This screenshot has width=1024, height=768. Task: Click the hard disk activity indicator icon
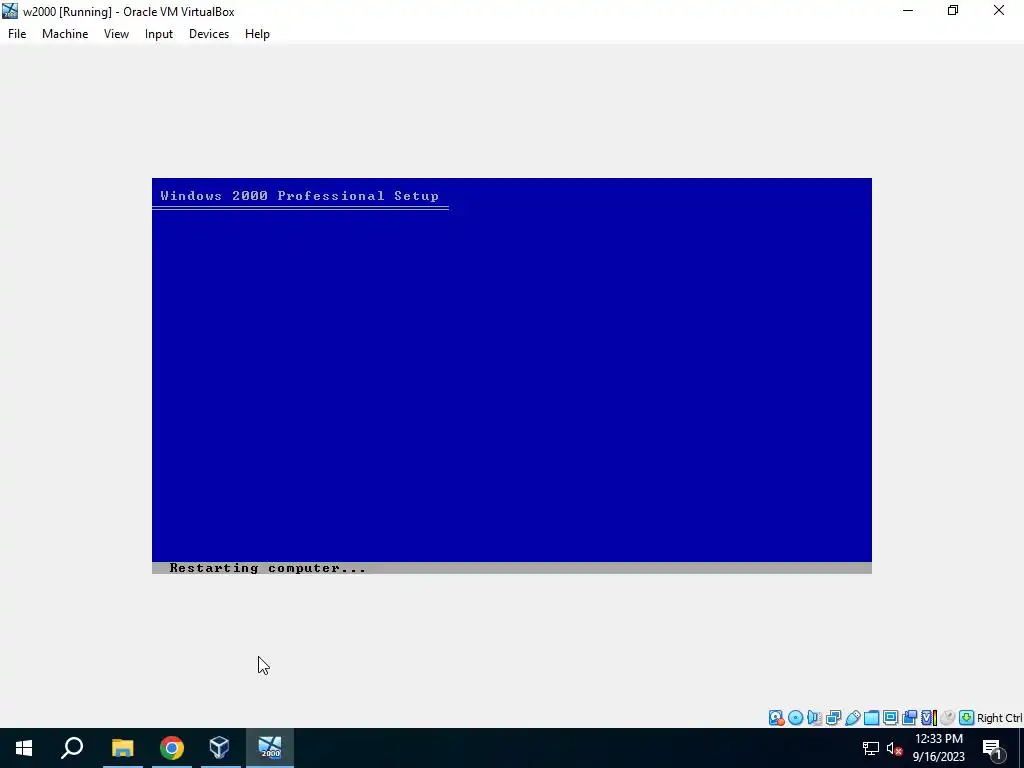click(x=776, y=718)
